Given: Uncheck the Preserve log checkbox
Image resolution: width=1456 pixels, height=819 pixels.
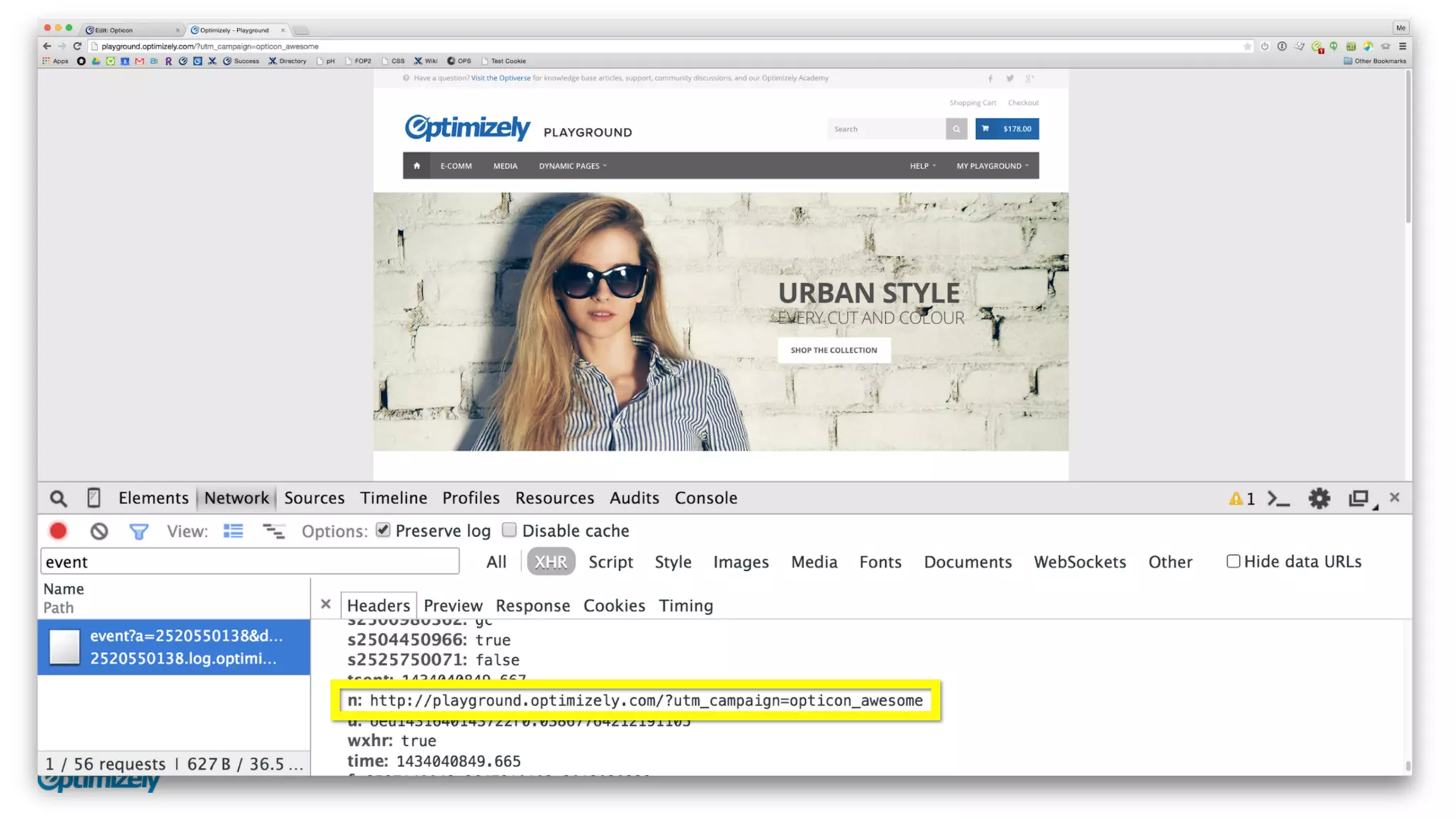Looking at the screenshot, I should pos(383,530).
